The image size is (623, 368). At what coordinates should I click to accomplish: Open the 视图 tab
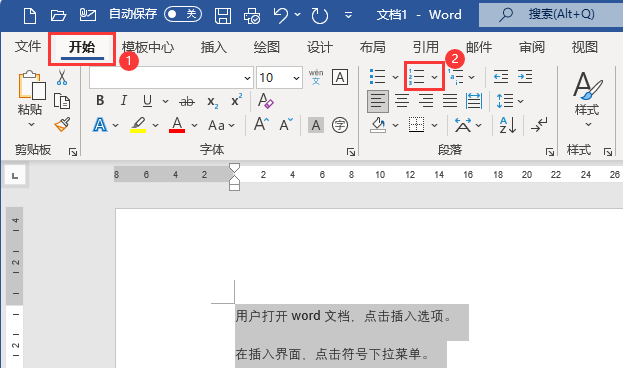coord(584,47)
